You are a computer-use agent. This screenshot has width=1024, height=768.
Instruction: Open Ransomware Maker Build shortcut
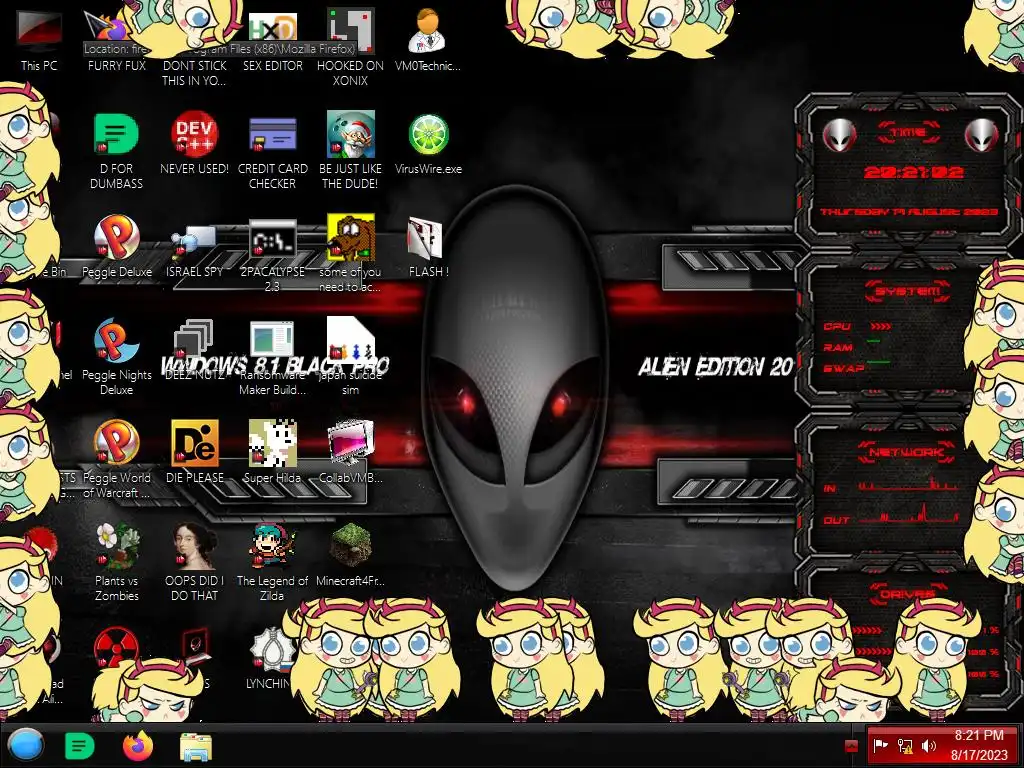[x=272, y=357]
